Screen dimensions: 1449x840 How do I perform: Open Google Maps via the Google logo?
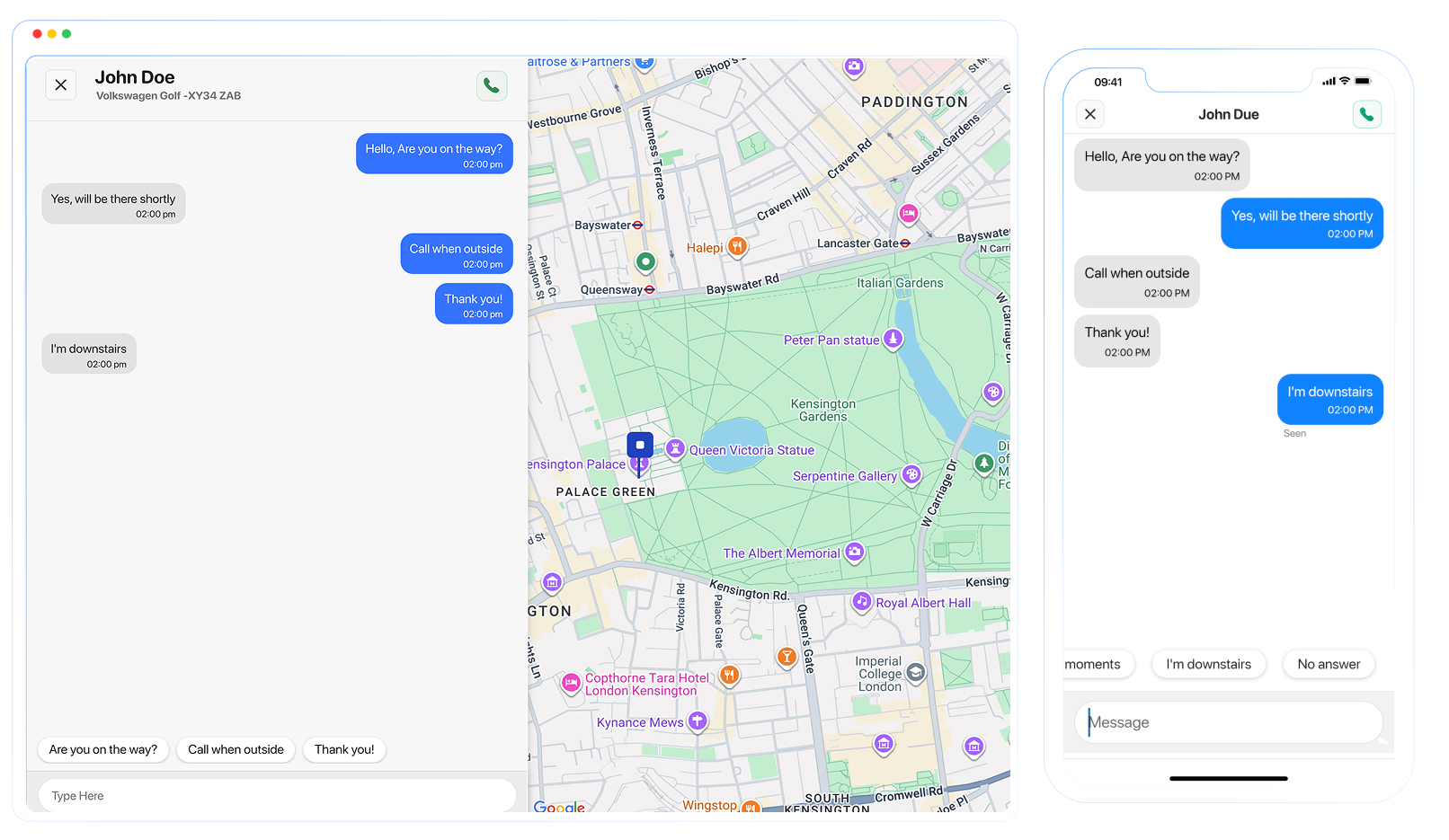click(x=559, y=808)
